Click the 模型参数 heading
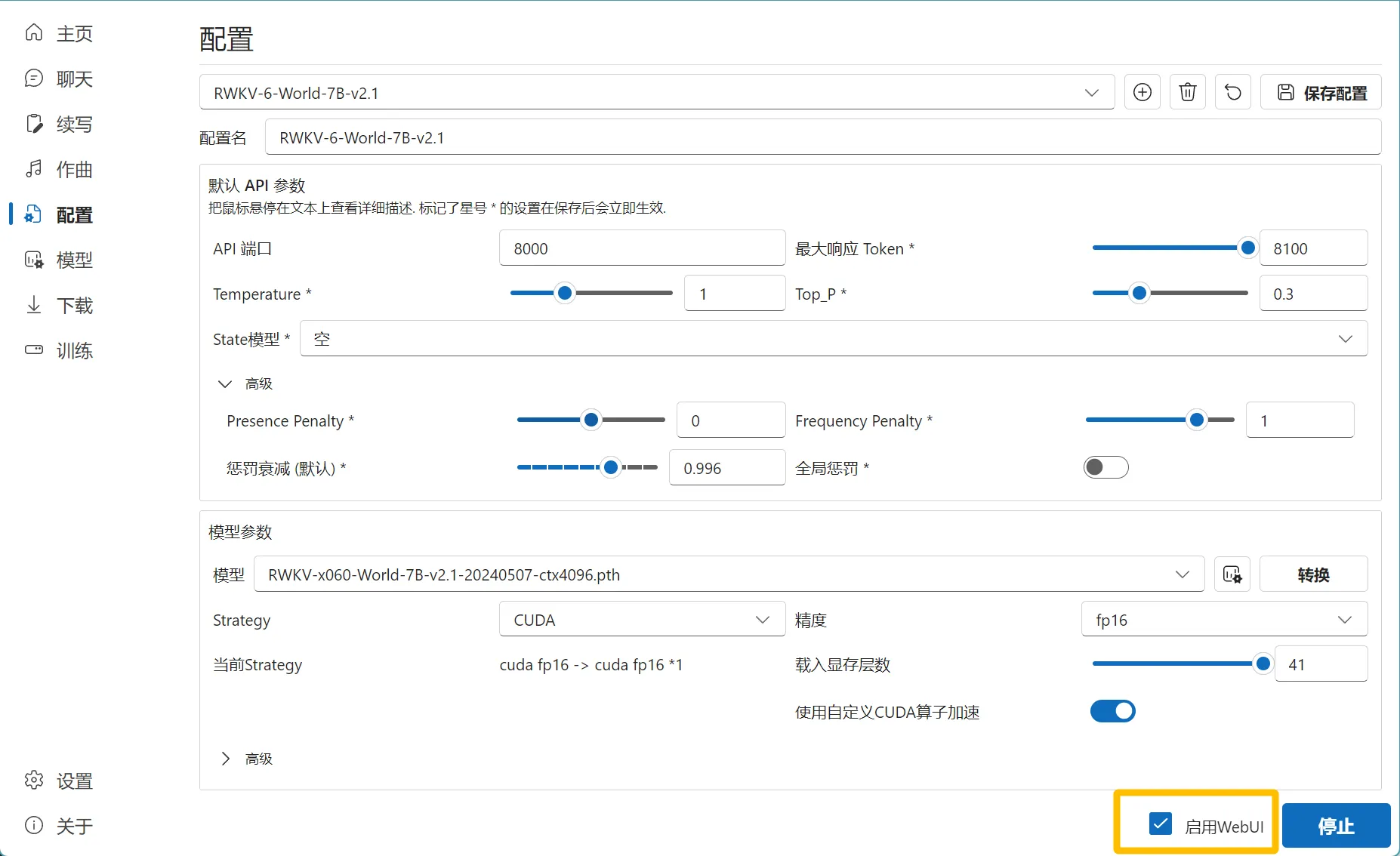This screenshot has width=1400, height=856. (240, 531)
